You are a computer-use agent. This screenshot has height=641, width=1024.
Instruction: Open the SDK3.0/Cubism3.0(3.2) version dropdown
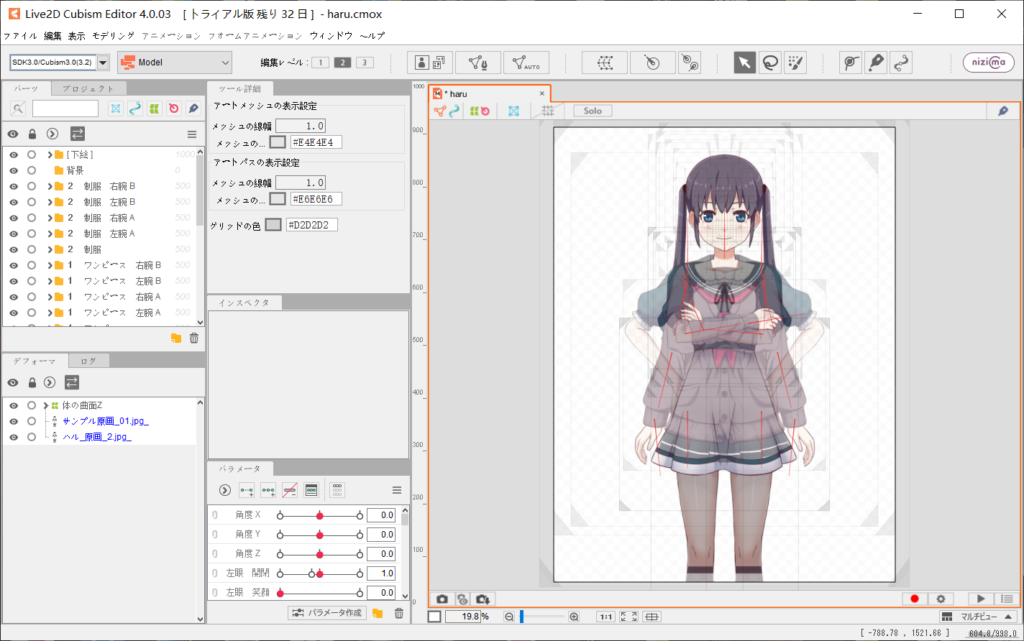click(103, 63)
